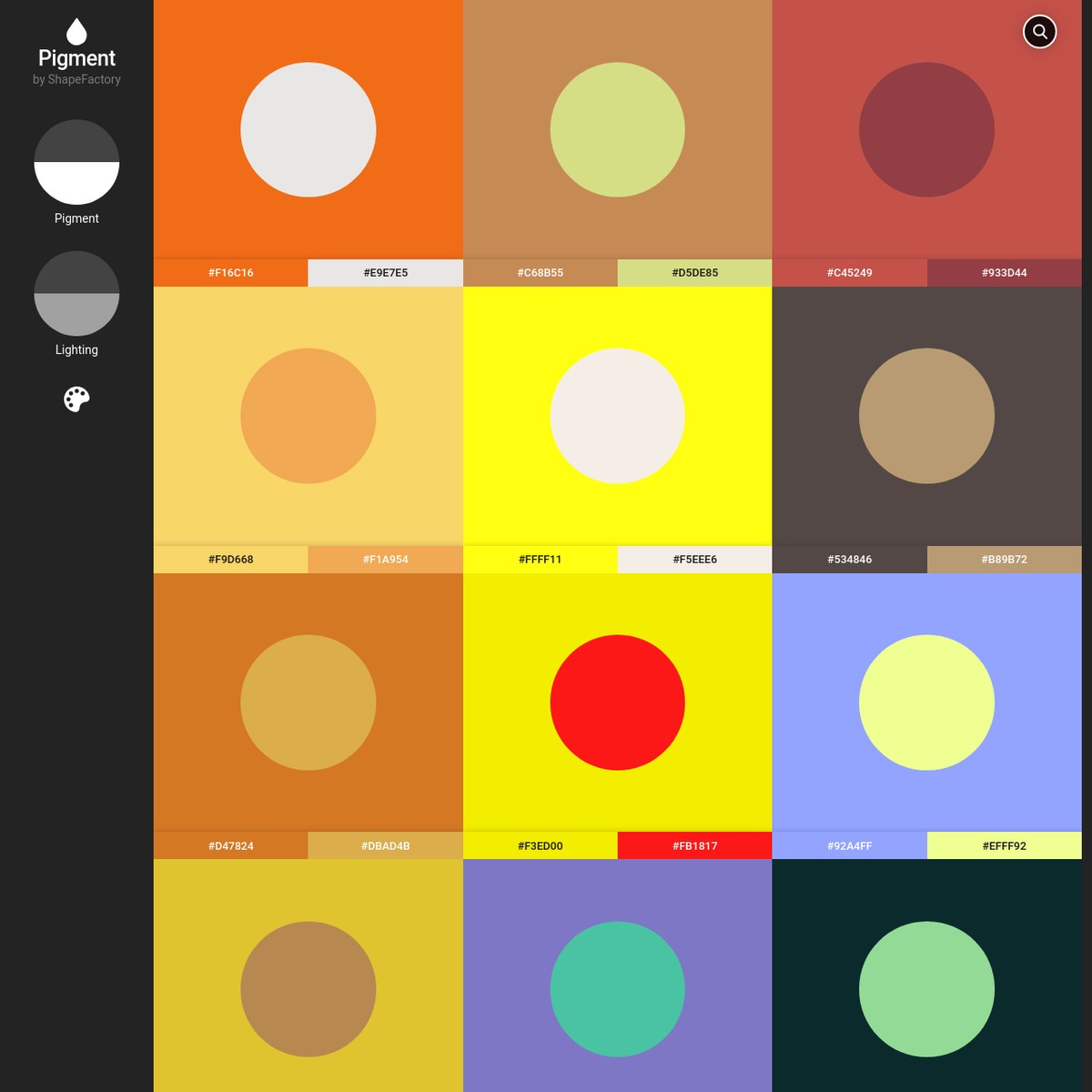This screenshot has height=1092, width=1092.
Task: Open the color palette icon in sidebar
Action: (x=76, y=399)
